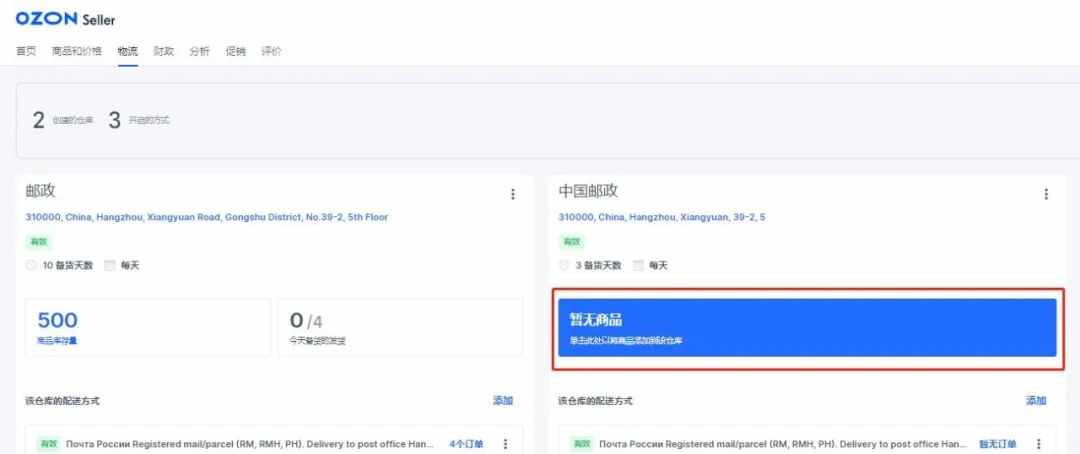Open the 评价 tab
The image size is (1080, 454).
[x=271, y=51]
